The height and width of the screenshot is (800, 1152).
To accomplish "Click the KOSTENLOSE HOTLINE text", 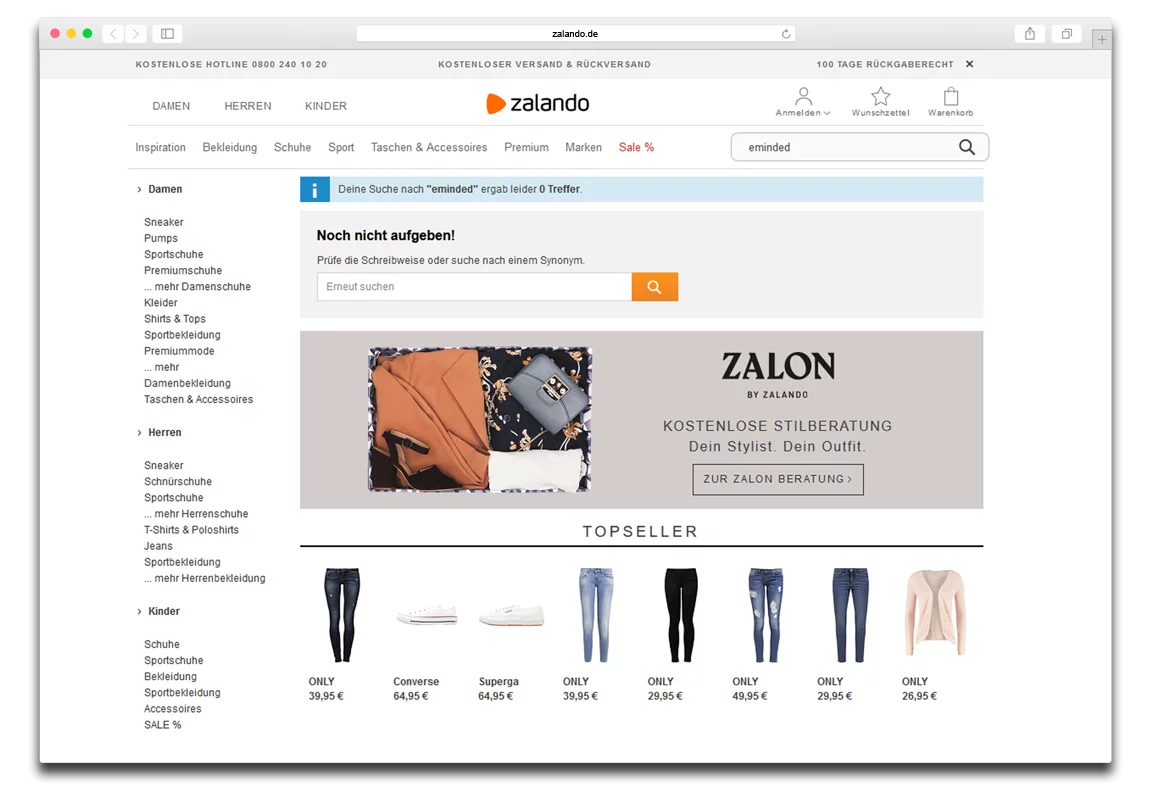I will point(231,65).
